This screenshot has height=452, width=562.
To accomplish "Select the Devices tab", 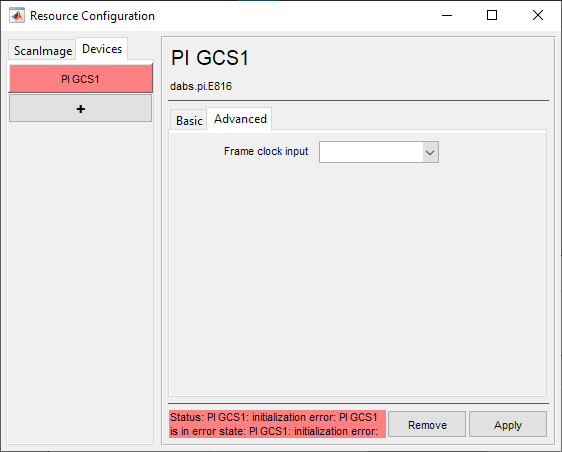I will [x=102, y=49].
